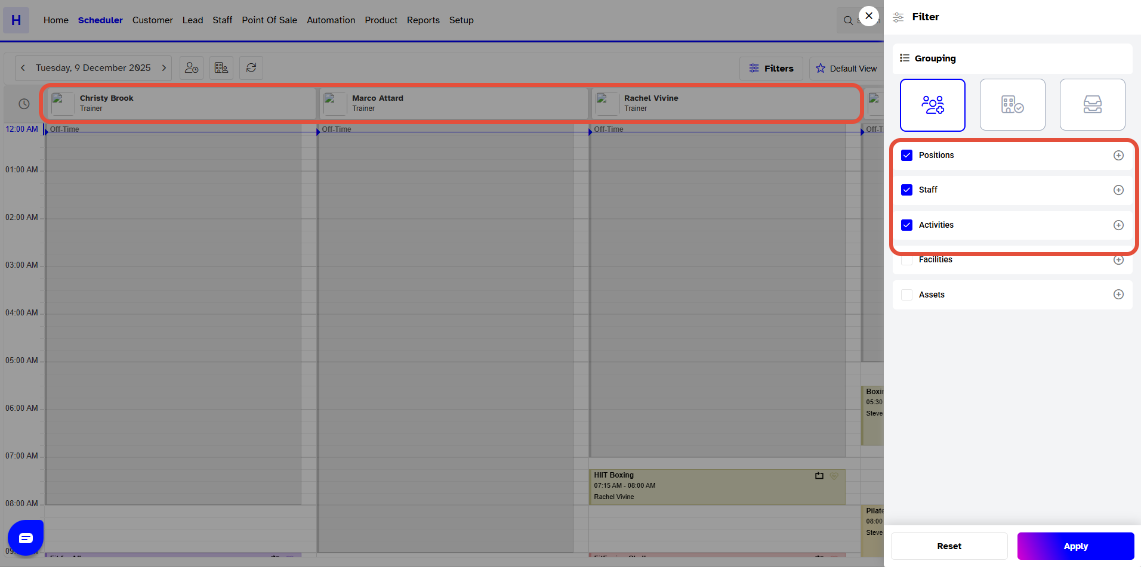Click the H logo icon

coord(16,20)
